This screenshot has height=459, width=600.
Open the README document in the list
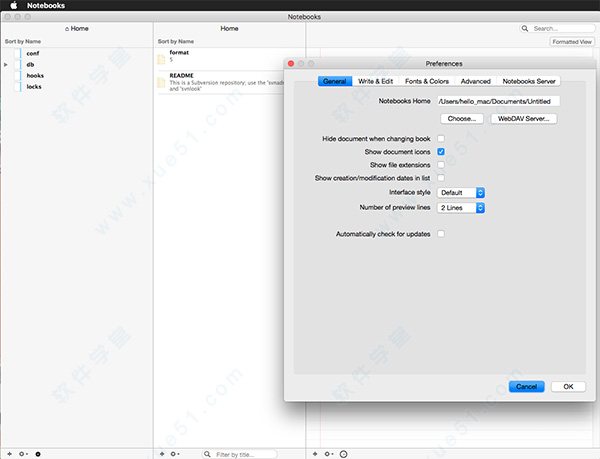(220, 82)
